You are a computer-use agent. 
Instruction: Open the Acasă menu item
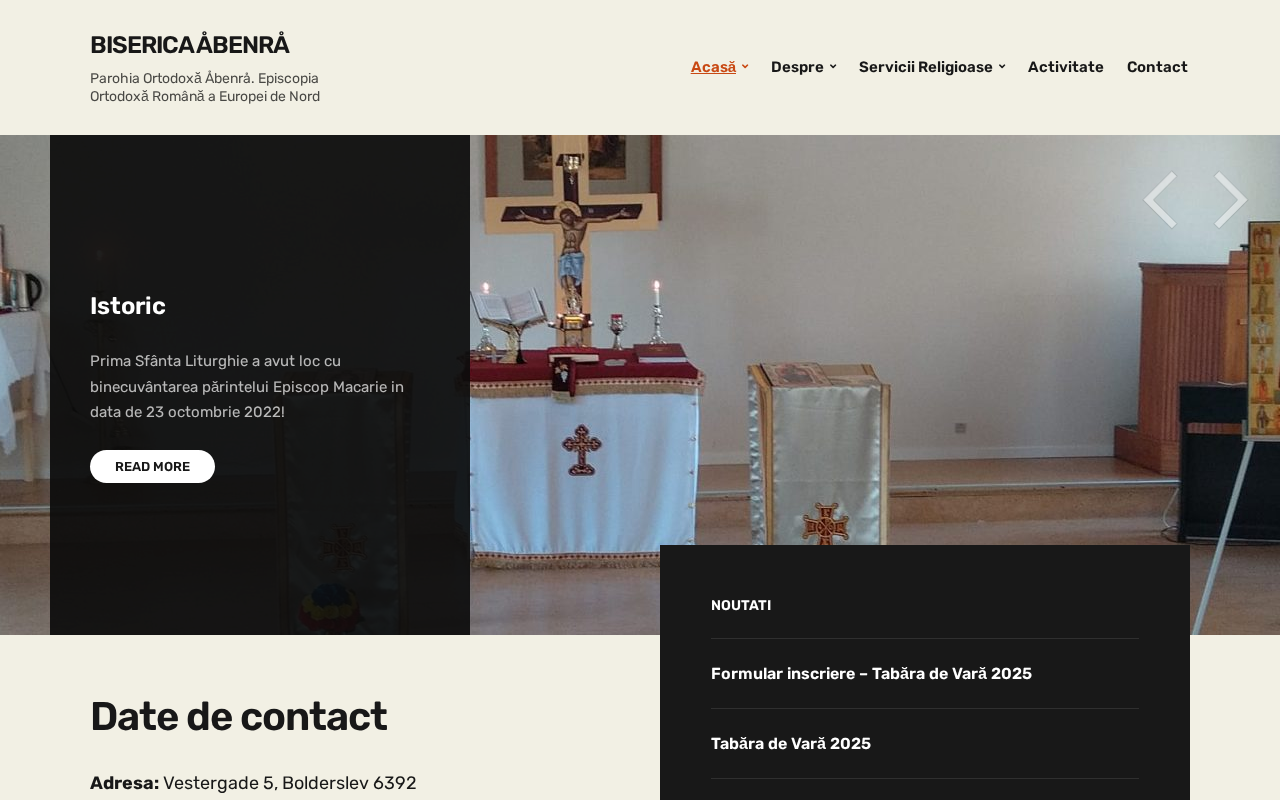click(x=713, y=67)
